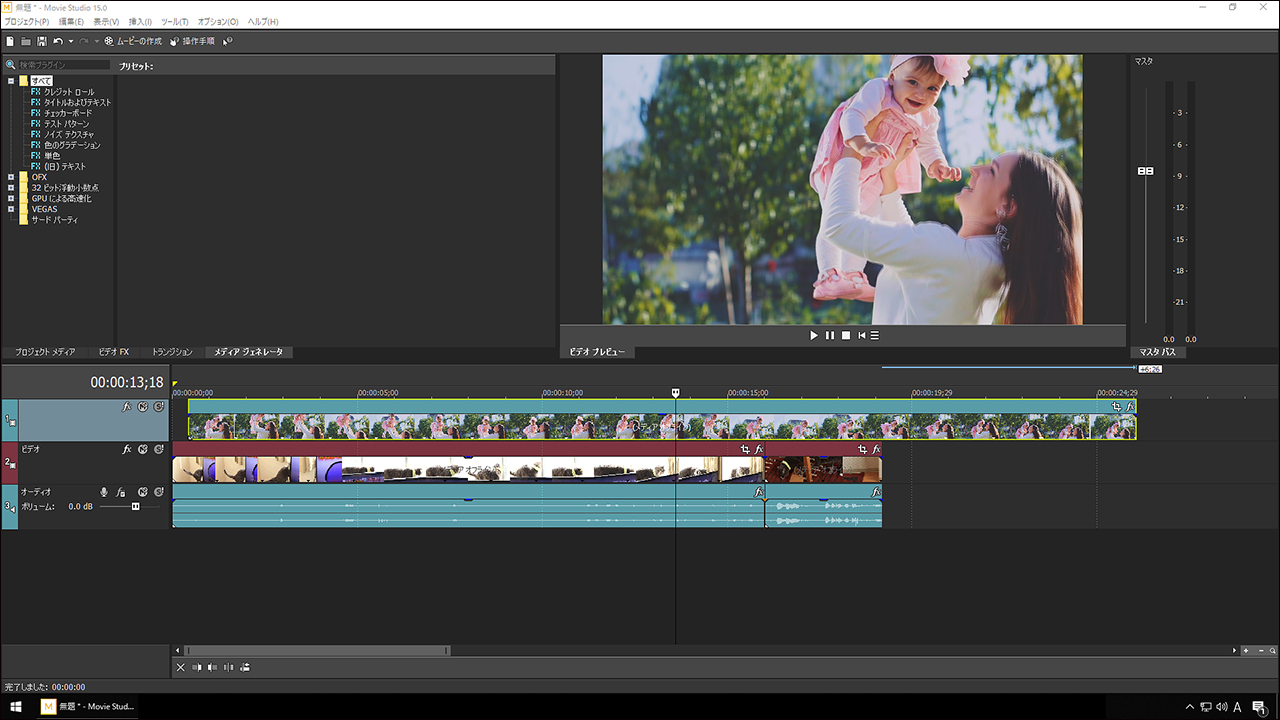
Task: Minimize track 1 height toggle
Action: [13, 424]
